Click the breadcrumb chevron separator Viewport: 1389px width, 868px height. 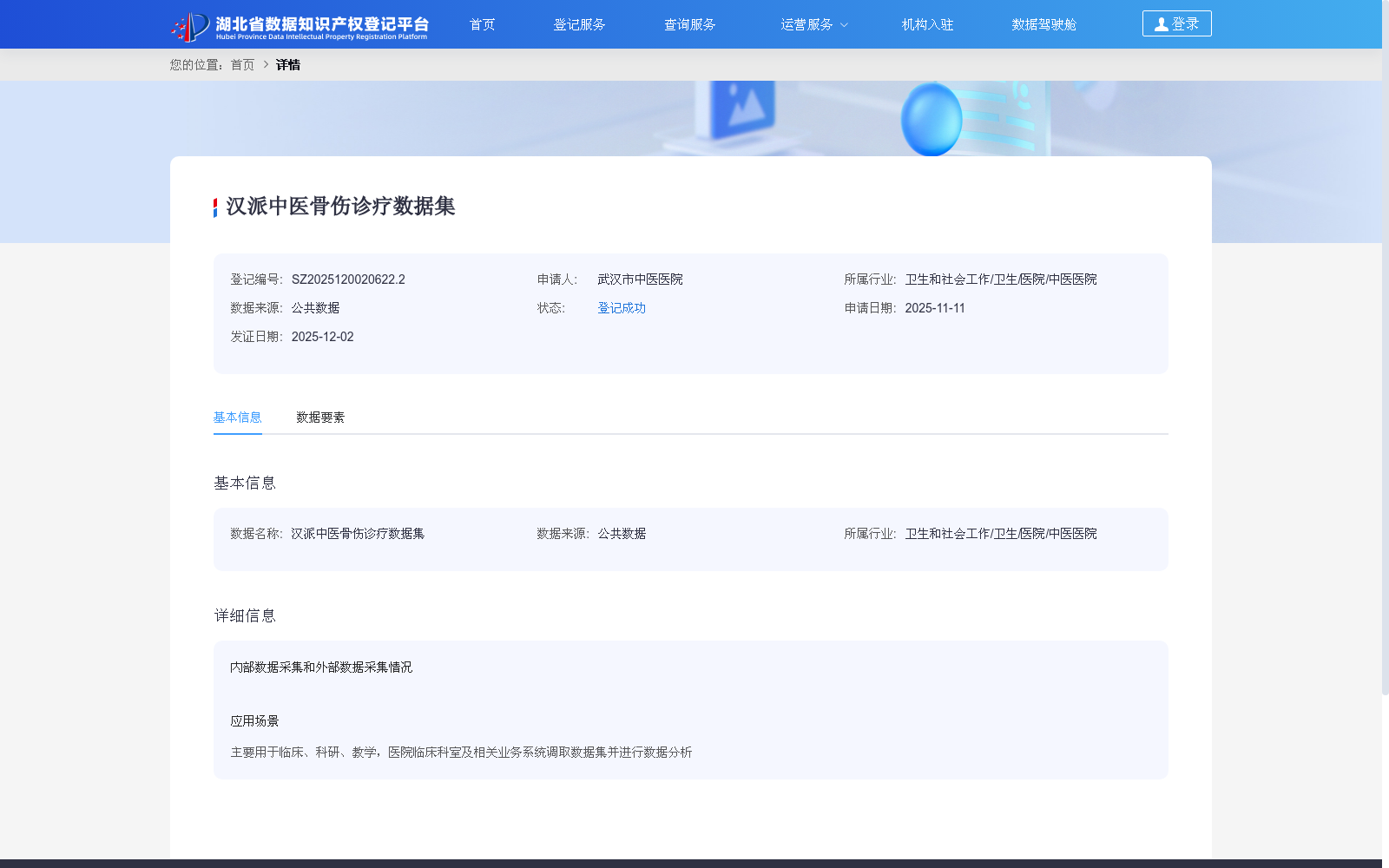(x=266, y=65)
